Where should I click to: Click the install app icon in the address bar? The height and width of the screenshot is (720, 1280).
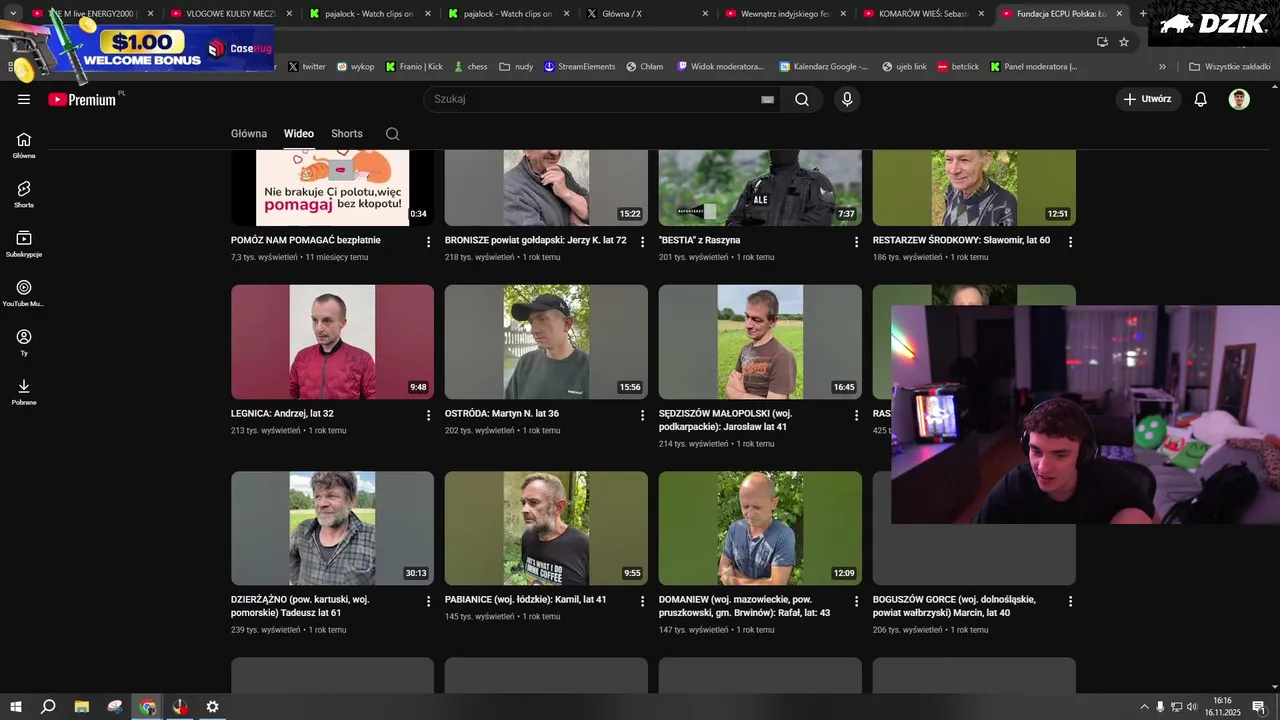1102,42
